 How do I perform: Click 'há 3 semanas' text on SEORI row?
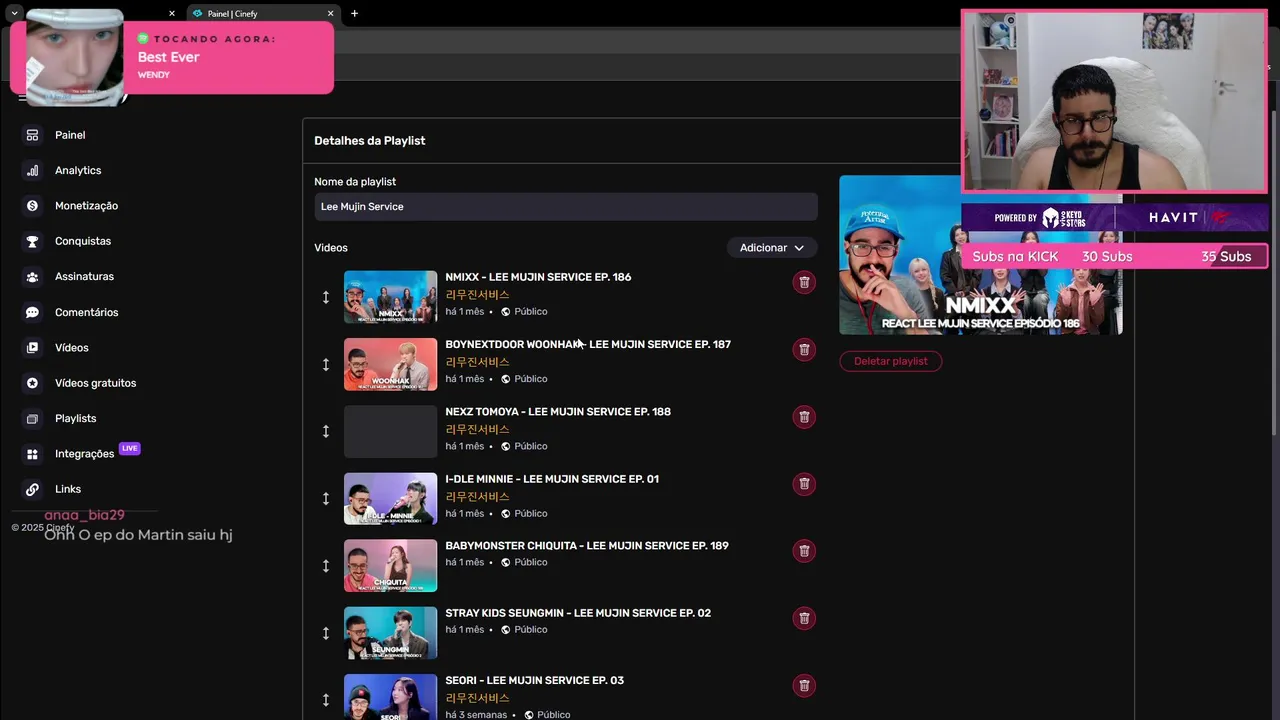[x=476, y=715]
